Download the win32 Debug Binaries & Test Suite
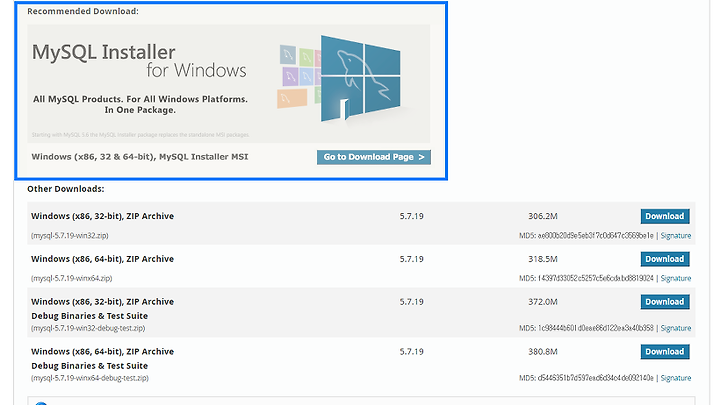Screen dimensions: 720x405 [x=665, y=302]
